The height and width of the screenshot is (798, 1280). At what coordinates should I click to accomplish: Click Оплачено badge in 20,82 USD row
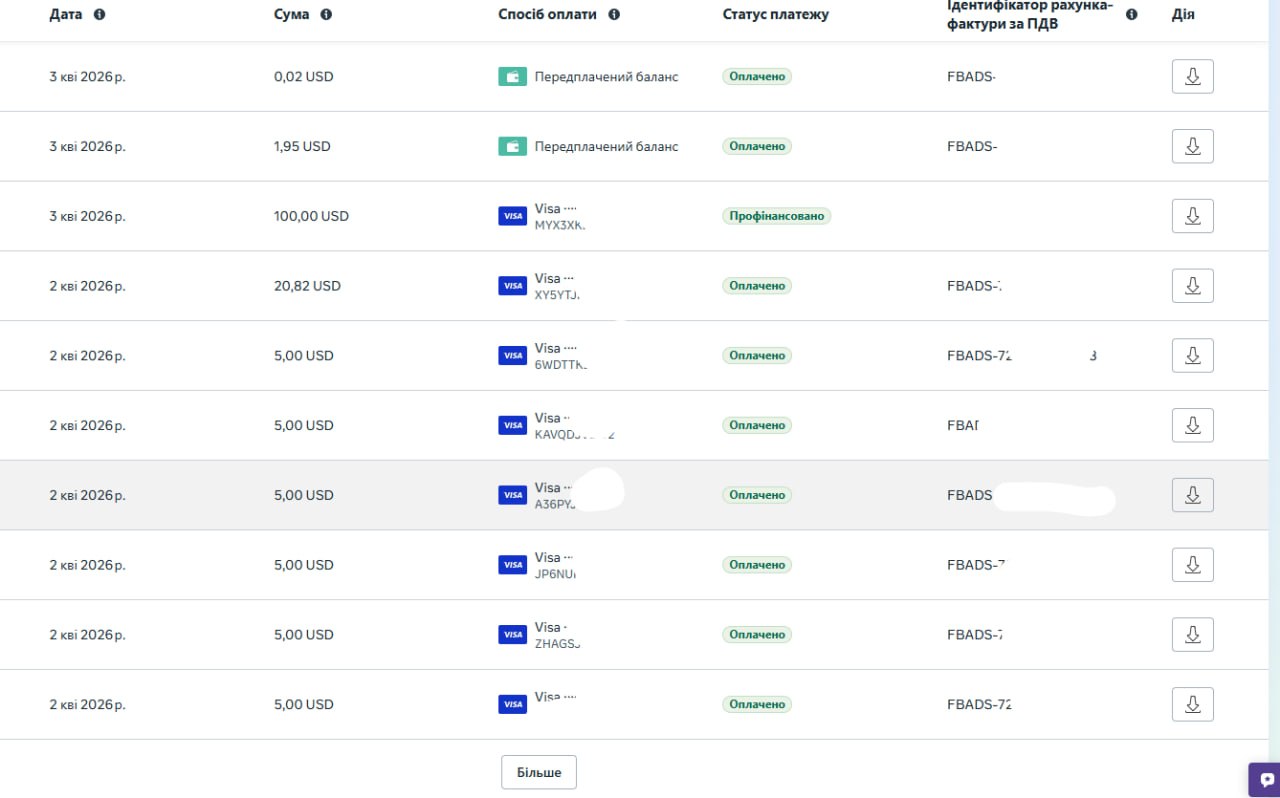coord(757,286)
